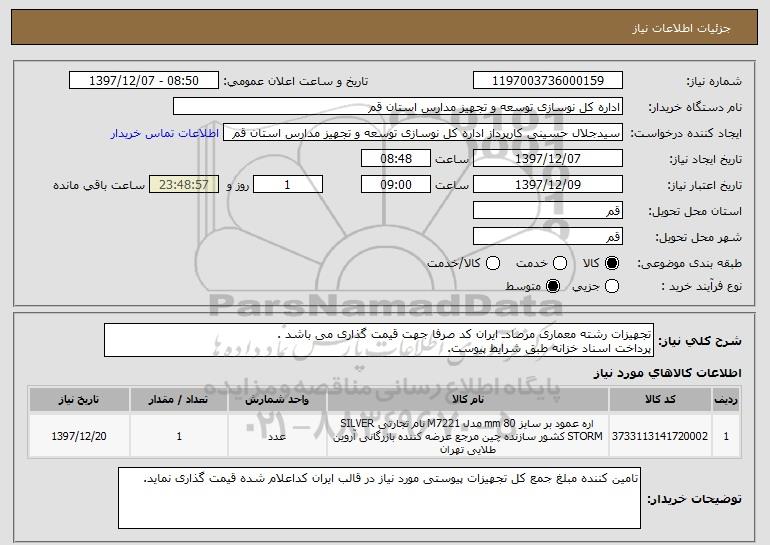Click the countdown timer 23:48:57
Viewport: 770px width, 545px height.
(184, 185)
